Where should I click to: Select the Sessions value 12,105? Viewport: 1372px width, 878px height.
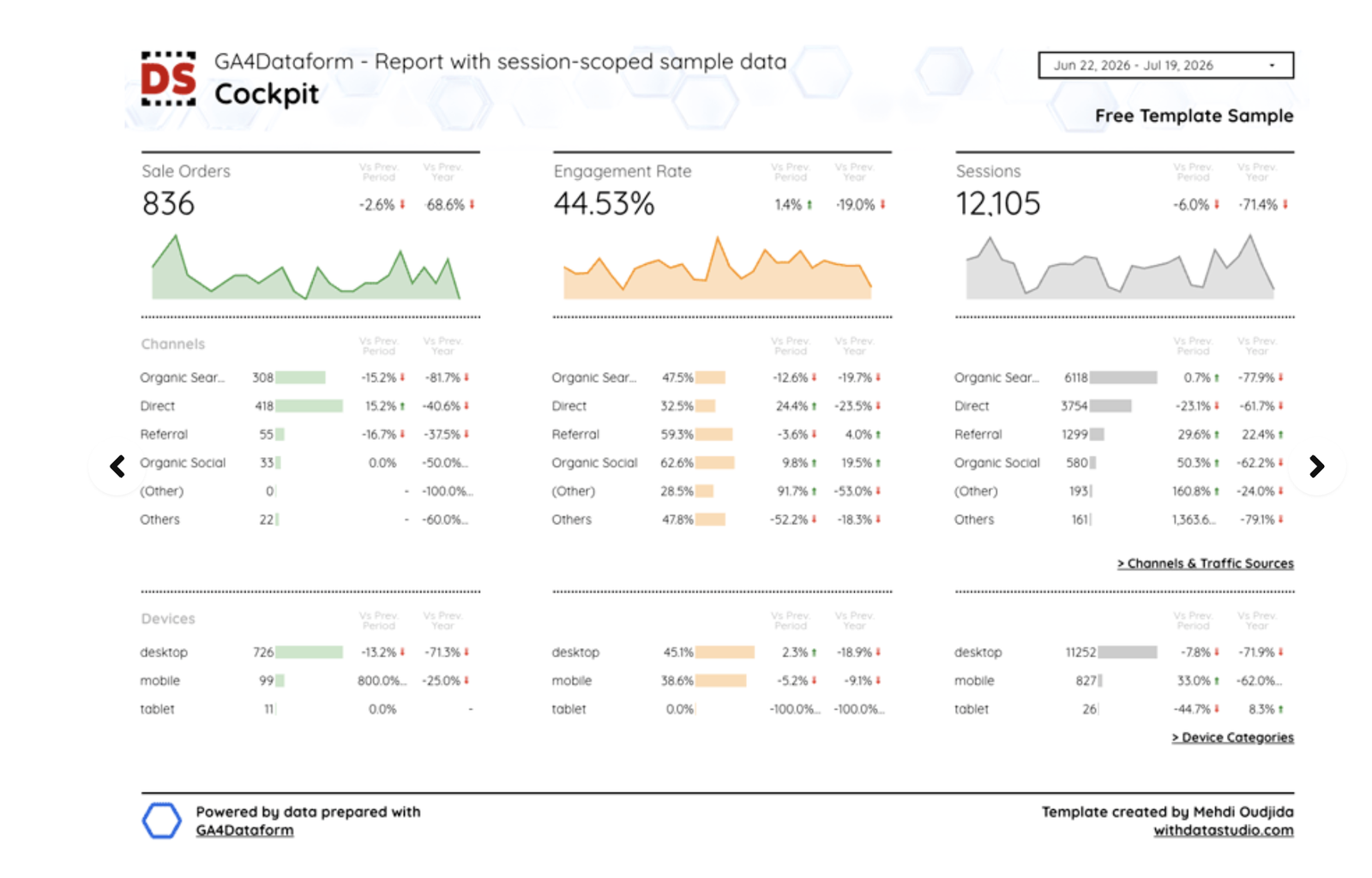coord(998,204)
